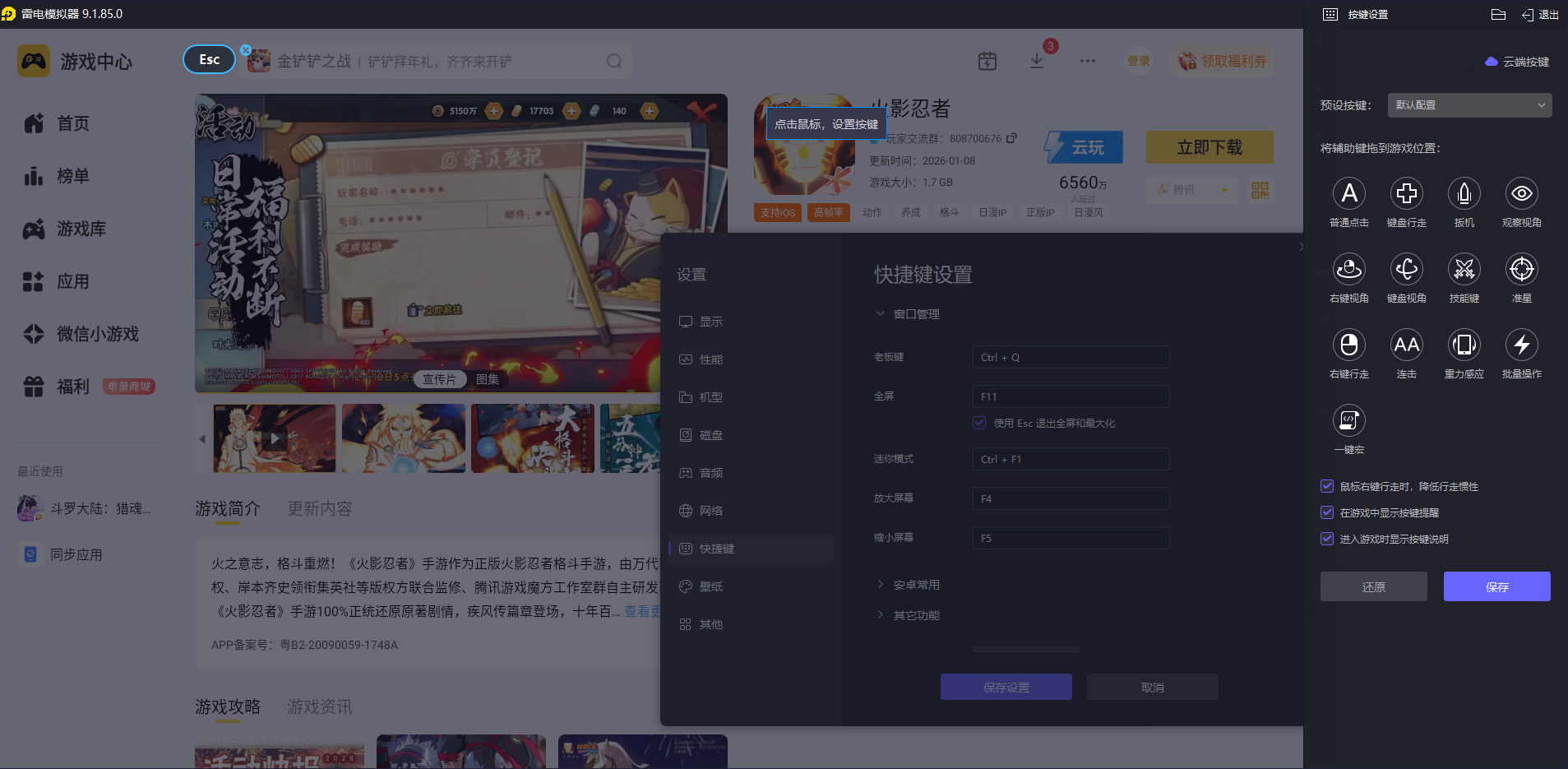The height and width of the screenshot is (769, 1568).
Task: Open the three-dot more menu
Action: 1088,61
